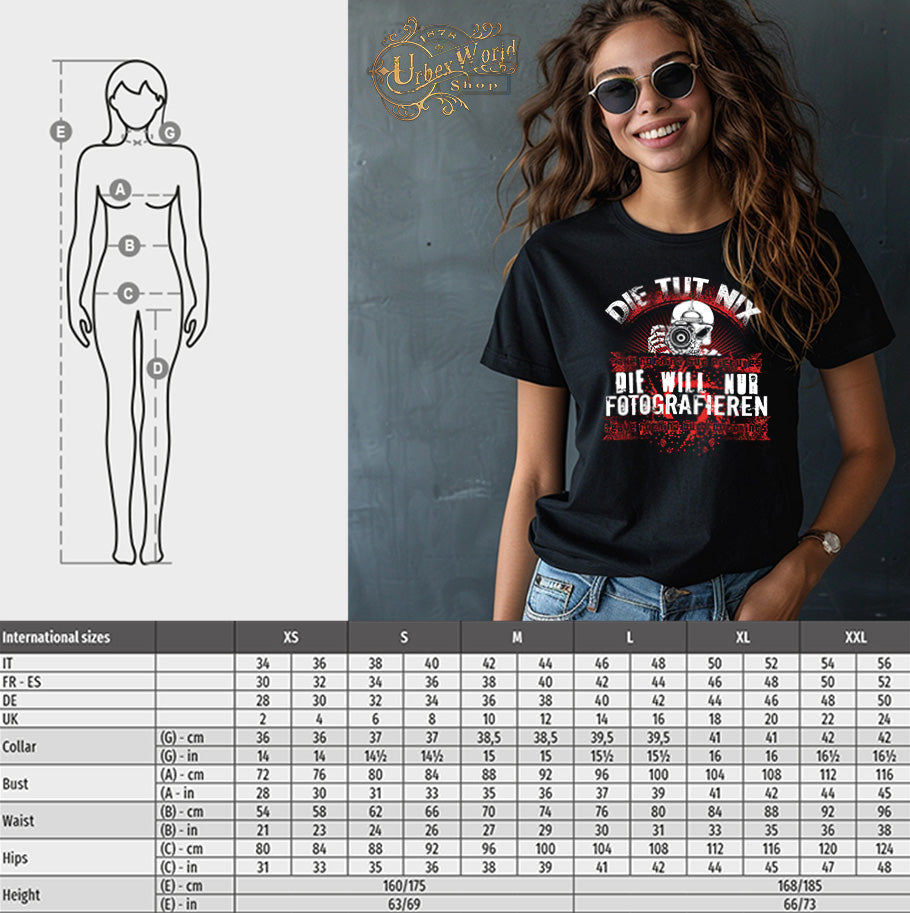
Task: Click the '(B) - in' unit label
Action: click(x=179, y=830)
